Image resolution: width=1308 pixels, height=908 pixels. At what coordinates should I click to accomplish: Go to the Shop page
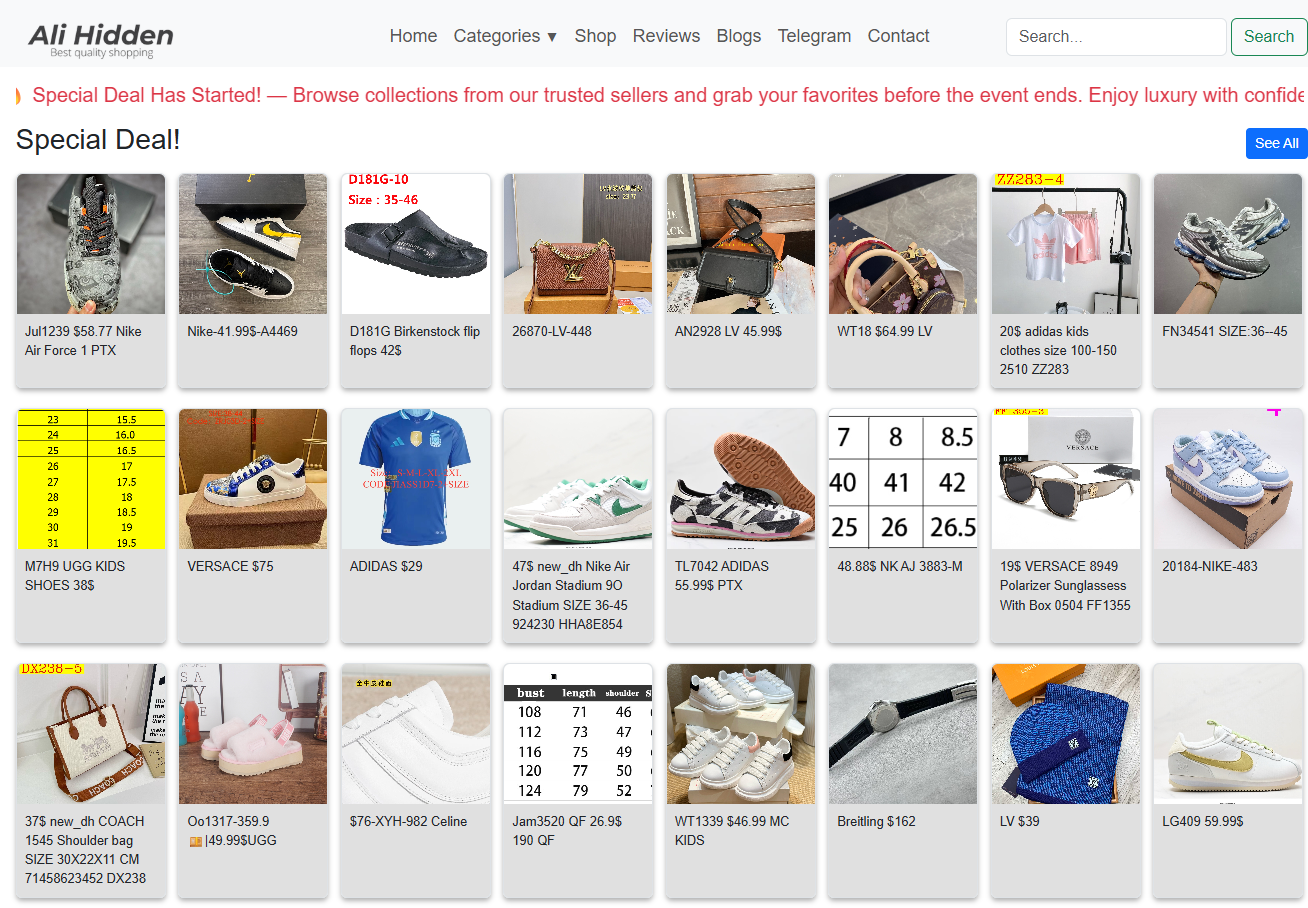(595, 36)
